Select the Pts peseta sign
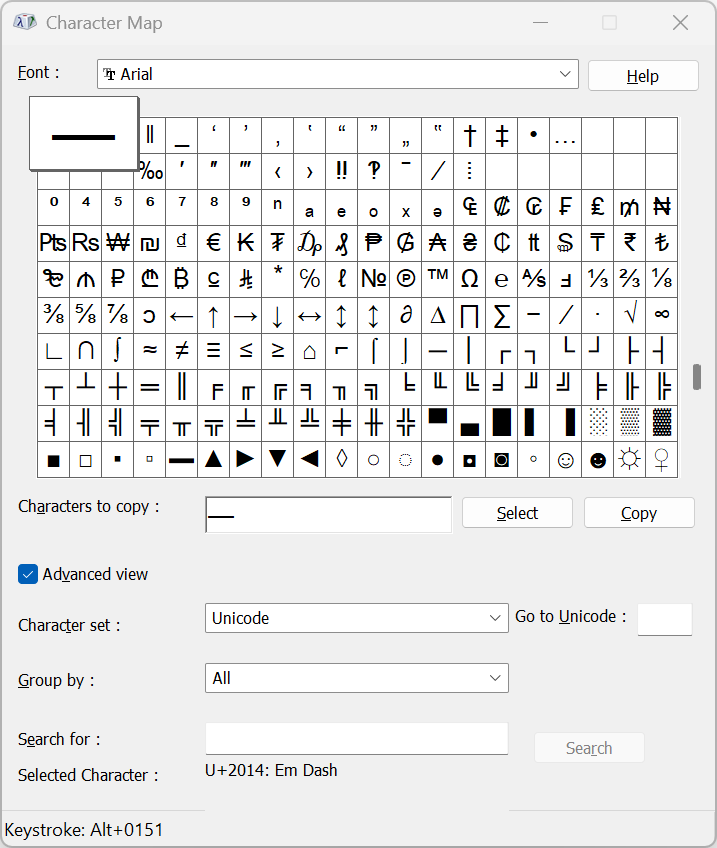The image size is (717, 848). coord(54,243)
